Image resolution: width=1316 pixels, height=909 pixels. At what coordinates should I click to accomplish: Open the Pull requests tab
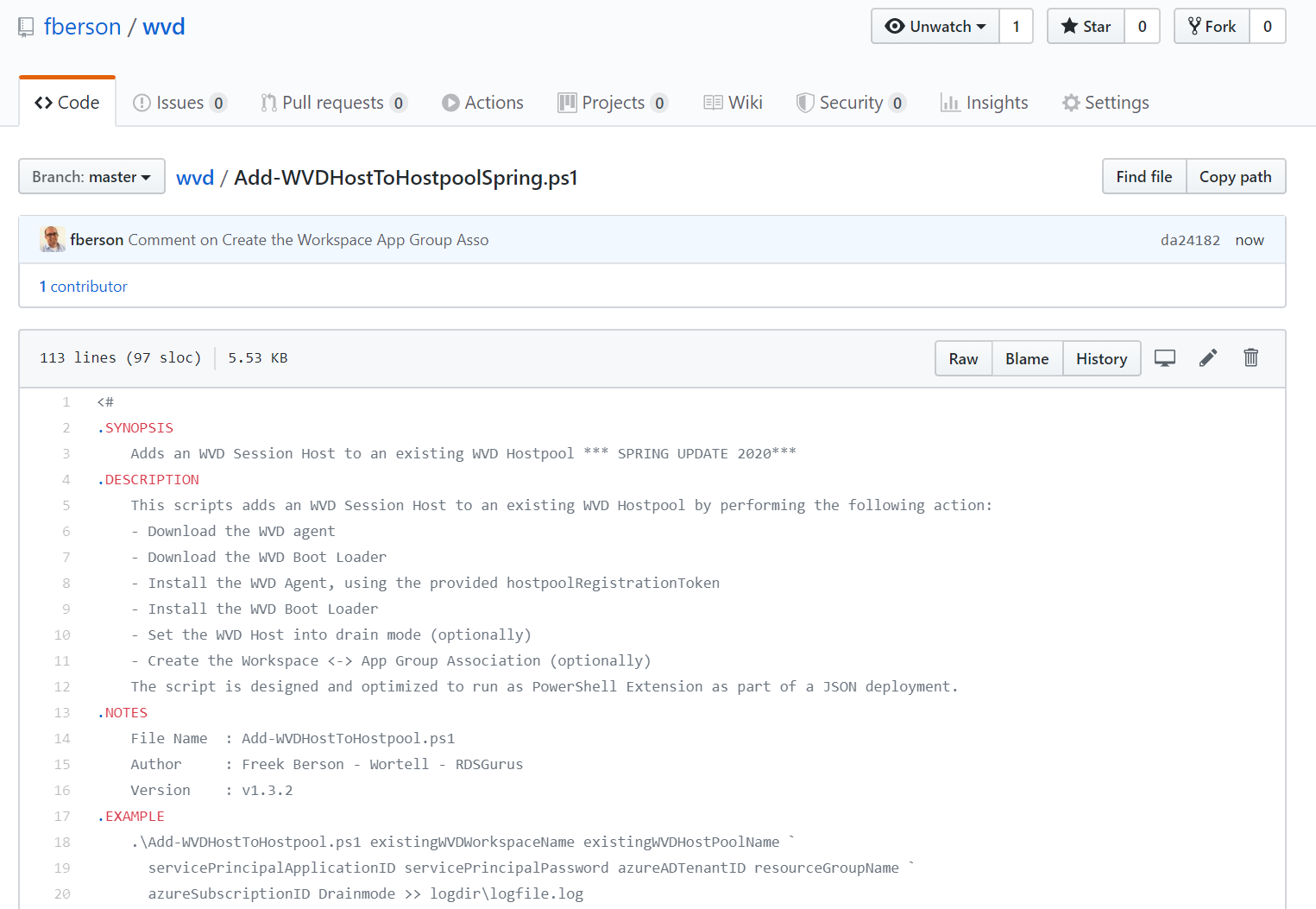click(334, 103)
